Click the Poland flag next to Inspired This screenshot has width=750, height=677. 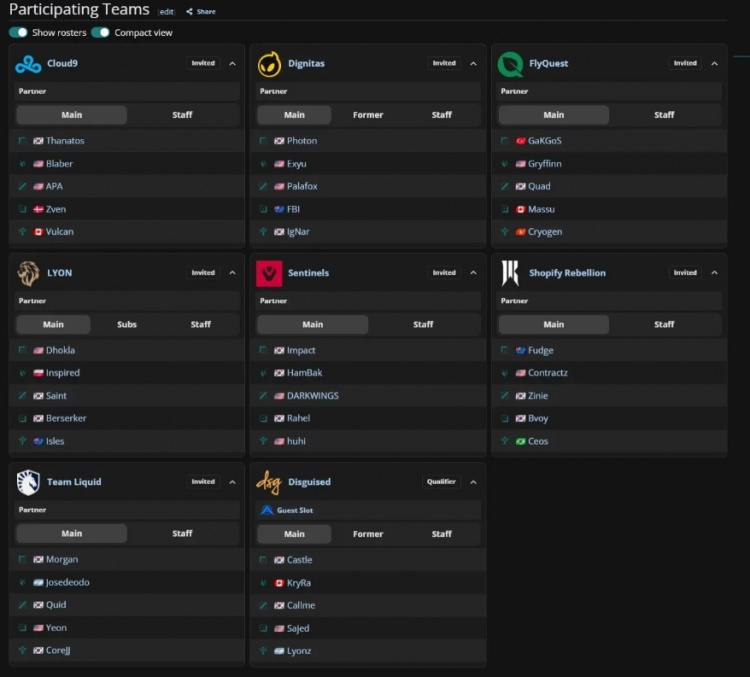(38, 373)
